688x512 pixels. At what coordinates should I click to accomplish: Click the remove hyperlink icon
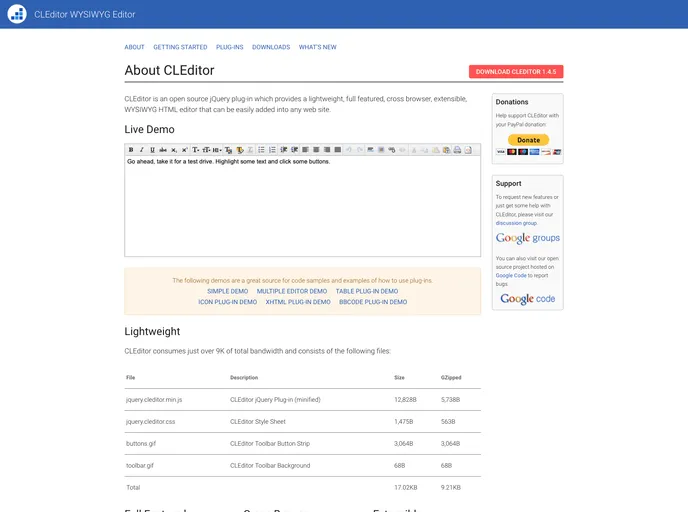pos(402,150)
